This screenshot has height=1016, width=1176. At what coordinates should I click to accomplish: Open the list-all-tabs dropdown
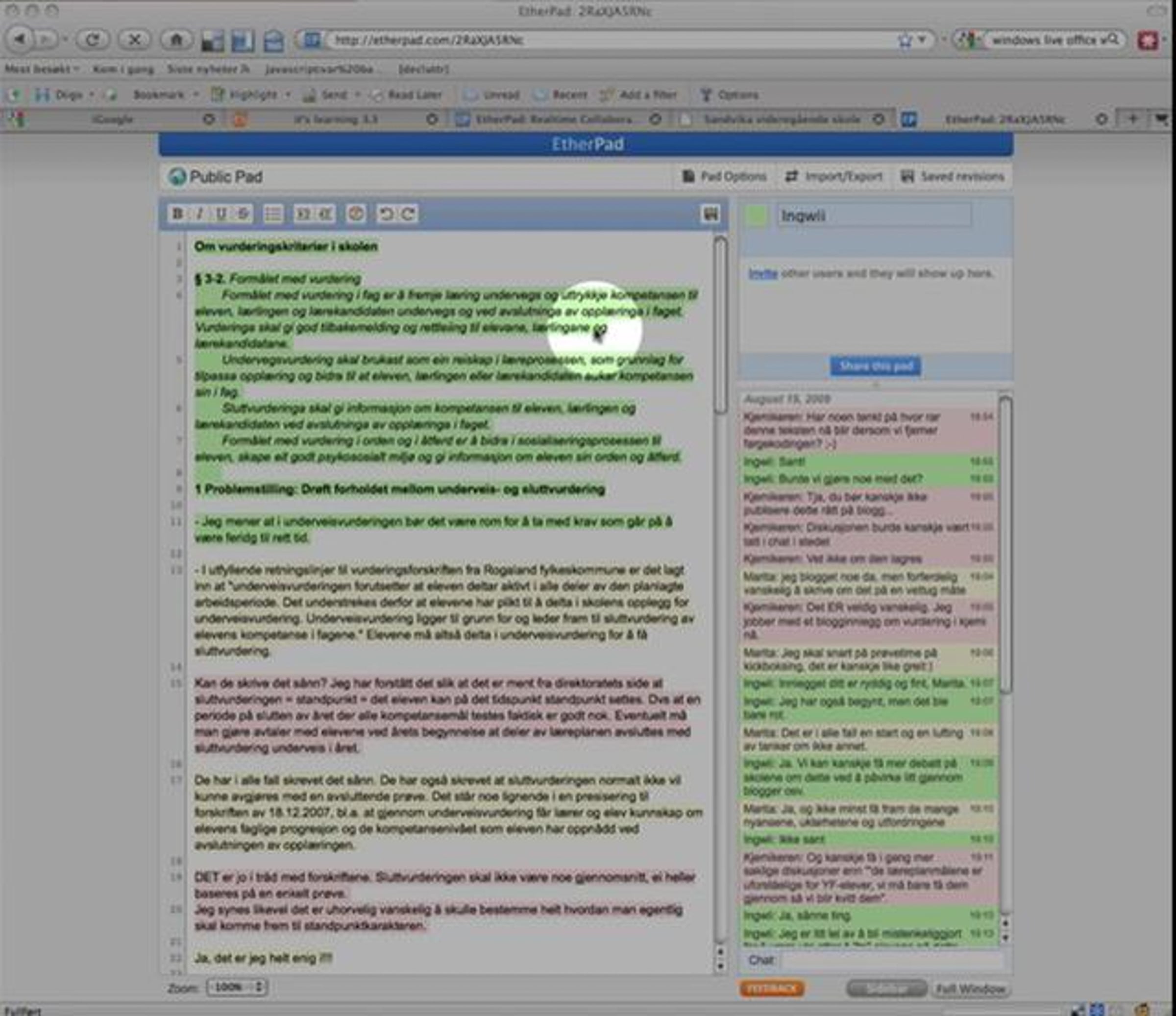pyautogui.click(x=1161, y=119)
